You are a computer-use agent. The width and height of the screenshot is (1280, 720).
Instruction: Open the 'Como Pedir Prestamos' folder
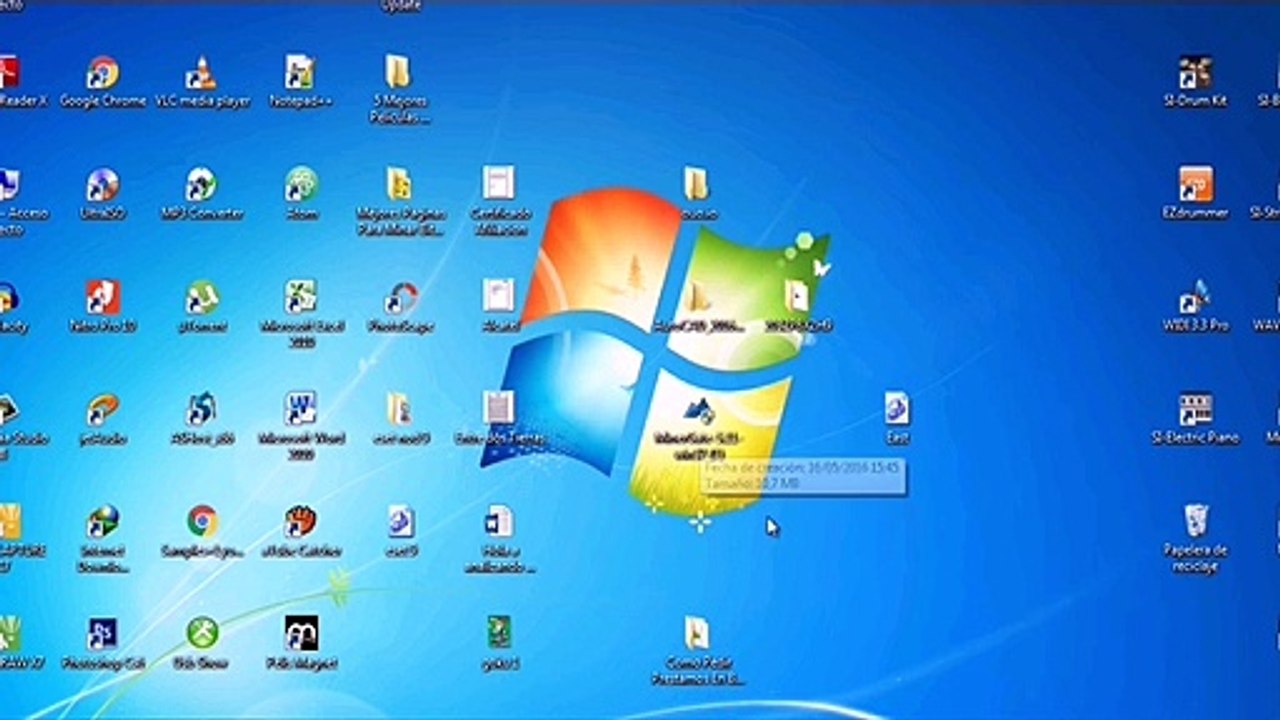696,633
